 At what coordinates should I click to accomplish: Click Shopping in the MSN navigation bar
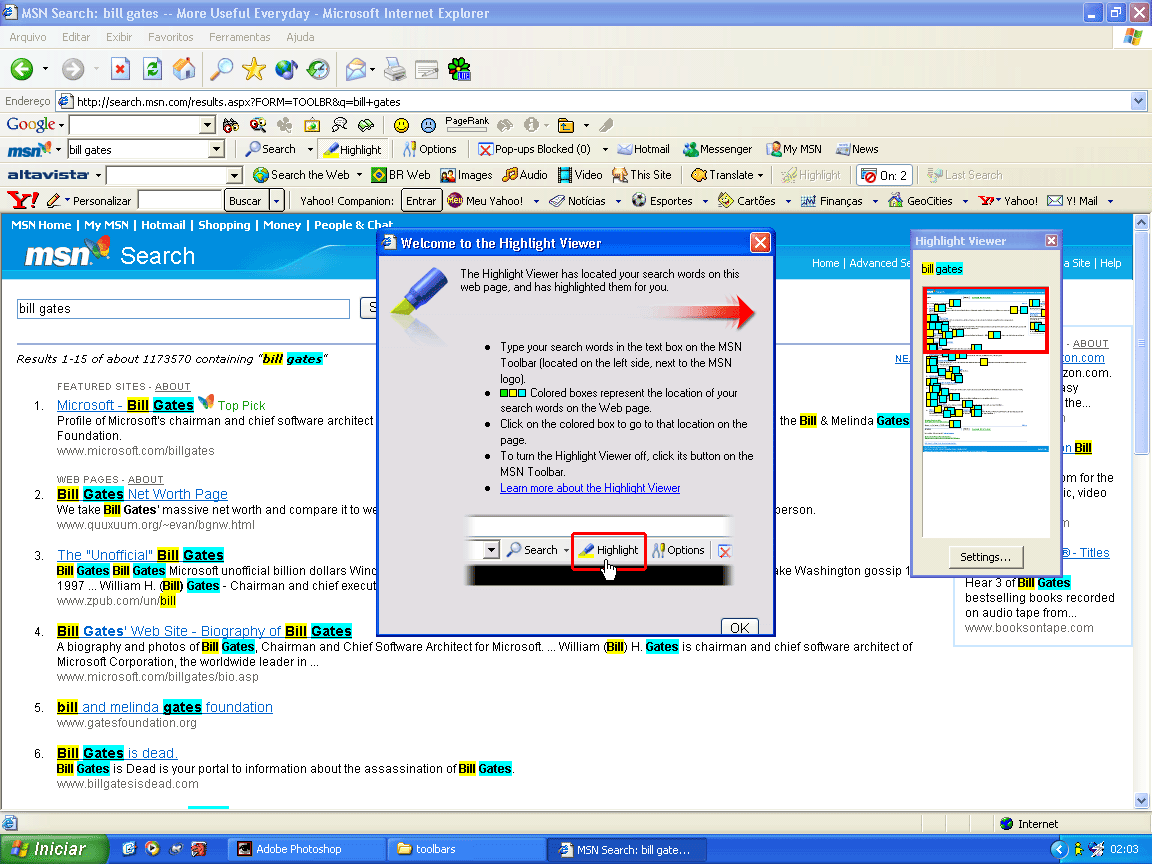(x=224, y=225)
